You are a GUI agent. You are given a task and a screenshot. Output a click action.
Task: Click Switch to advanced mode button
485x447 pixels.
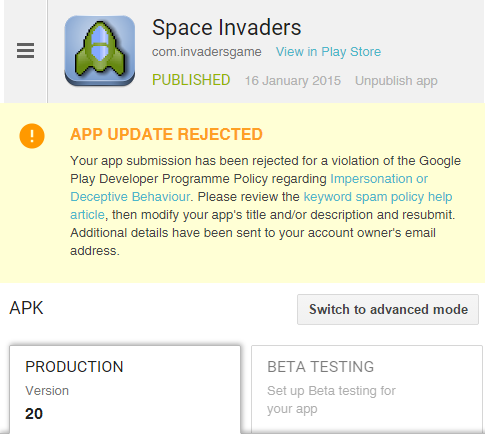388,309
